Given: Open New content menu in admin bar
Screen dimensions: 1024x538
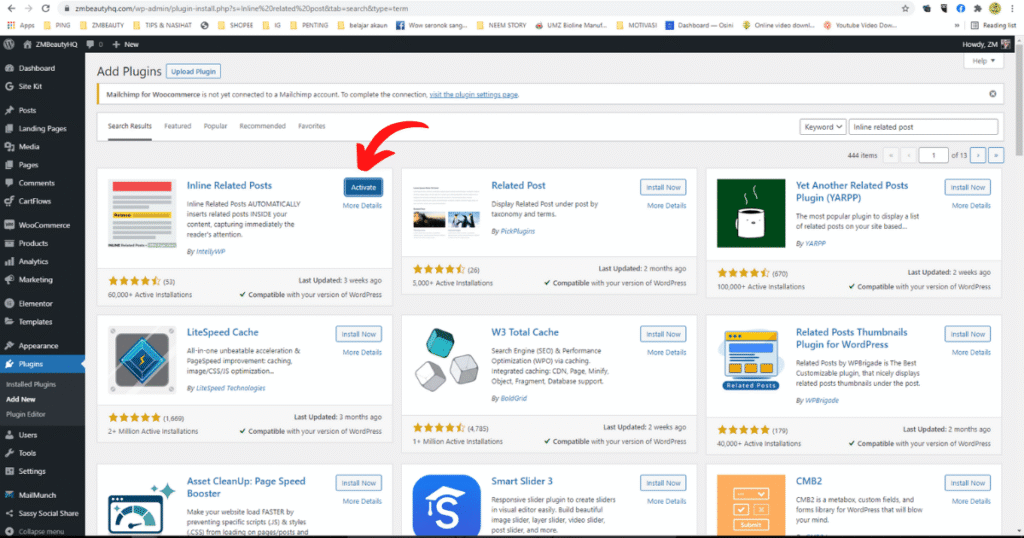Looking at the screenshot, I should [125, 44].
